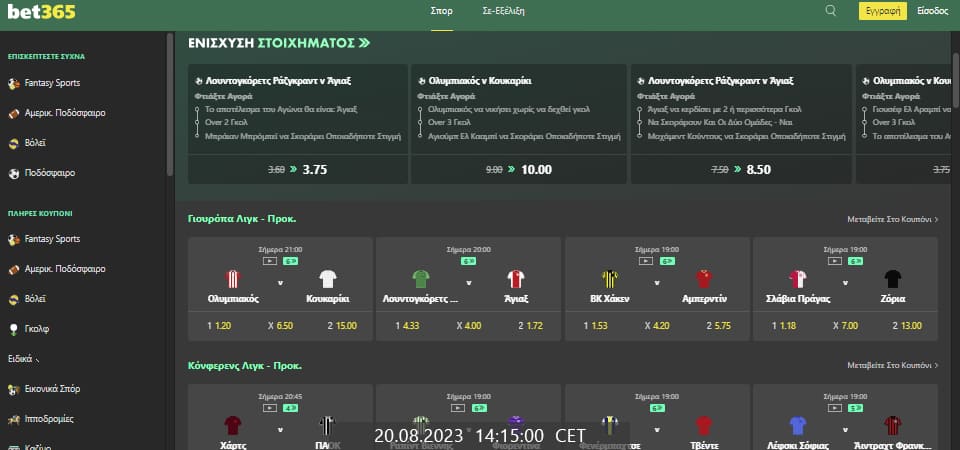
Task: Click live stream icon on ΒΚ Χάκεν match
Action: tap(646, 261)
